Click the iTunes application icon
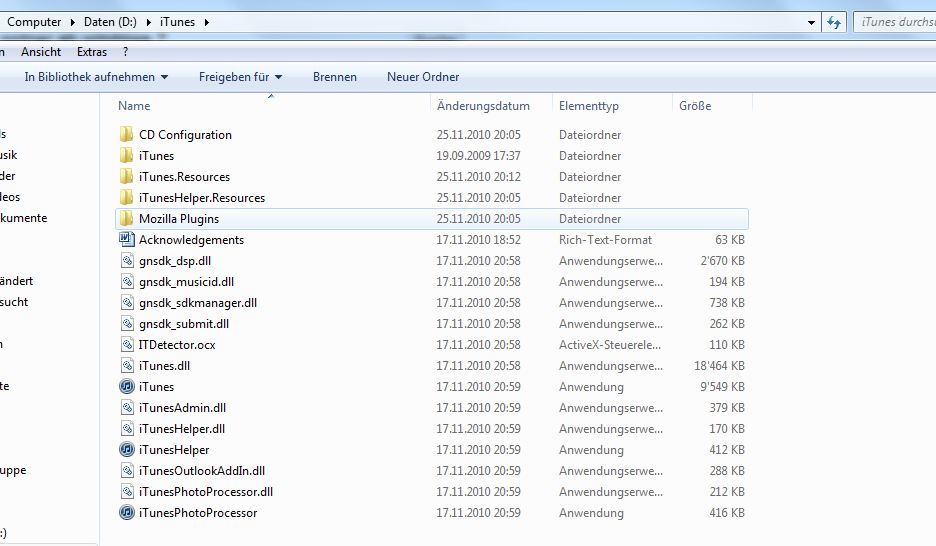 click(126, 387)
